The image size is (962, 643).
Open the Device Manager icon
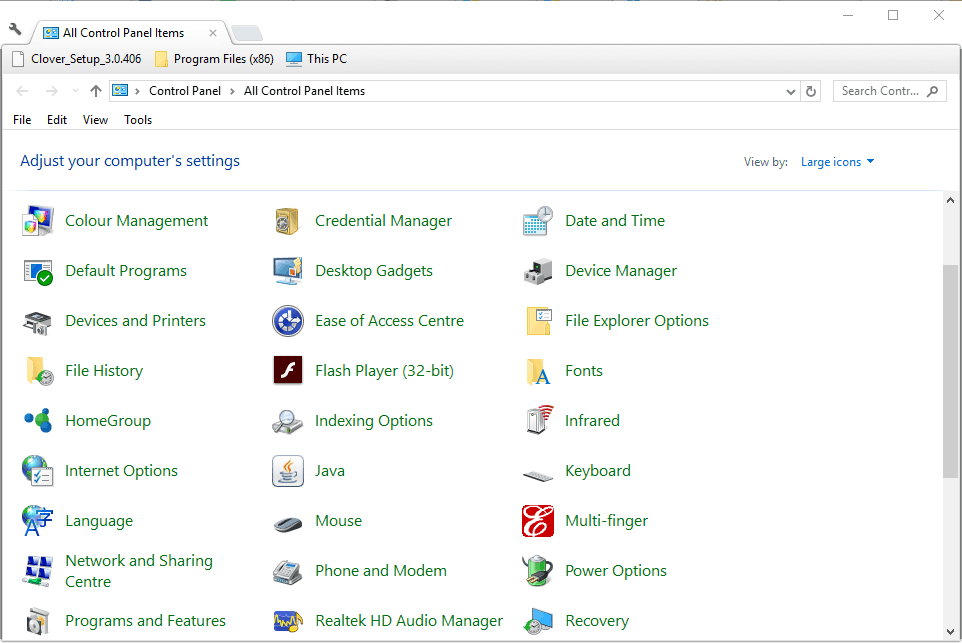coord(538,271)
